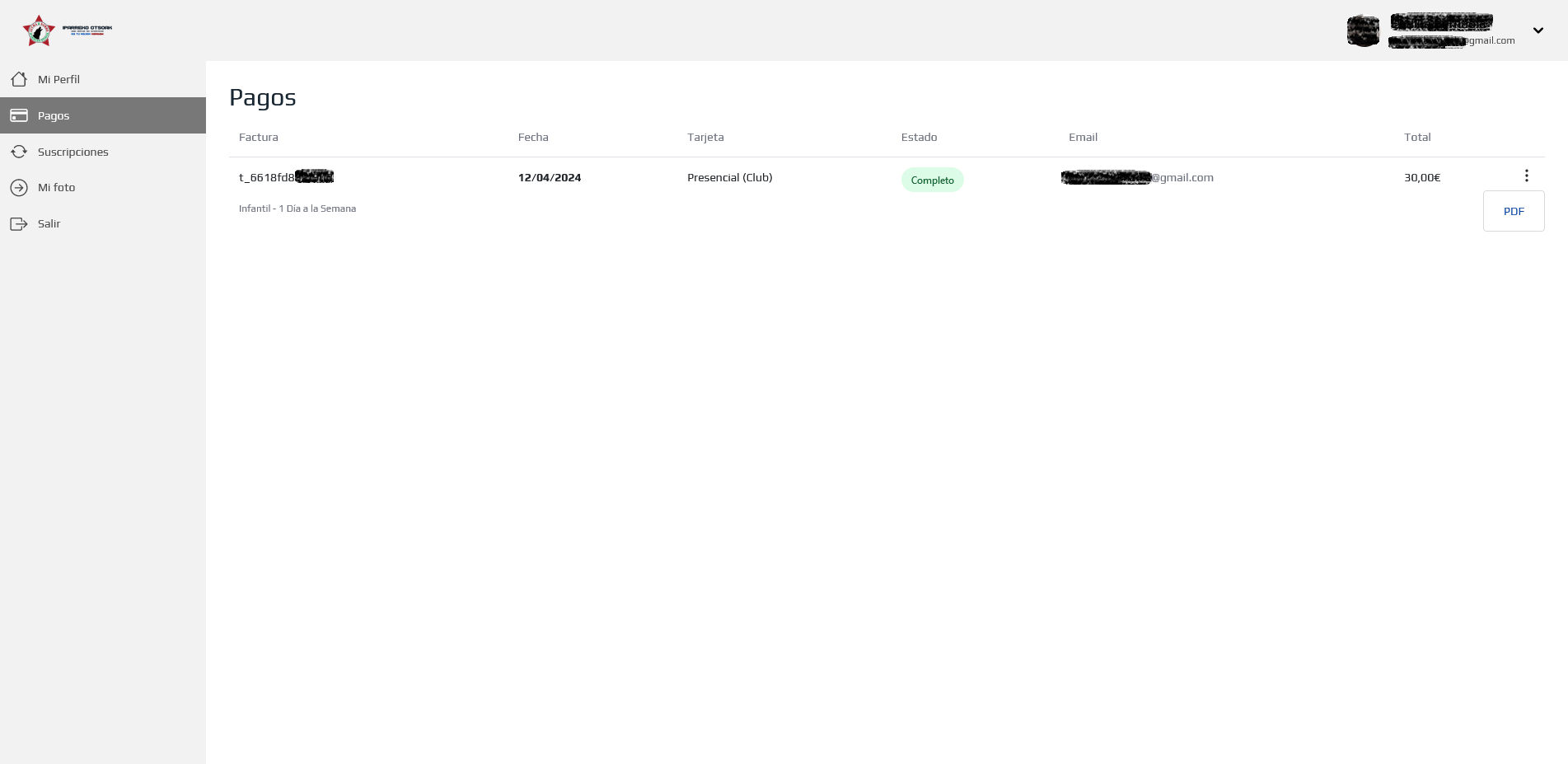Viewport: 1568px width, 764px height.
Task: Sort by the Fecha column header
Action: click(x=533, y=138)
